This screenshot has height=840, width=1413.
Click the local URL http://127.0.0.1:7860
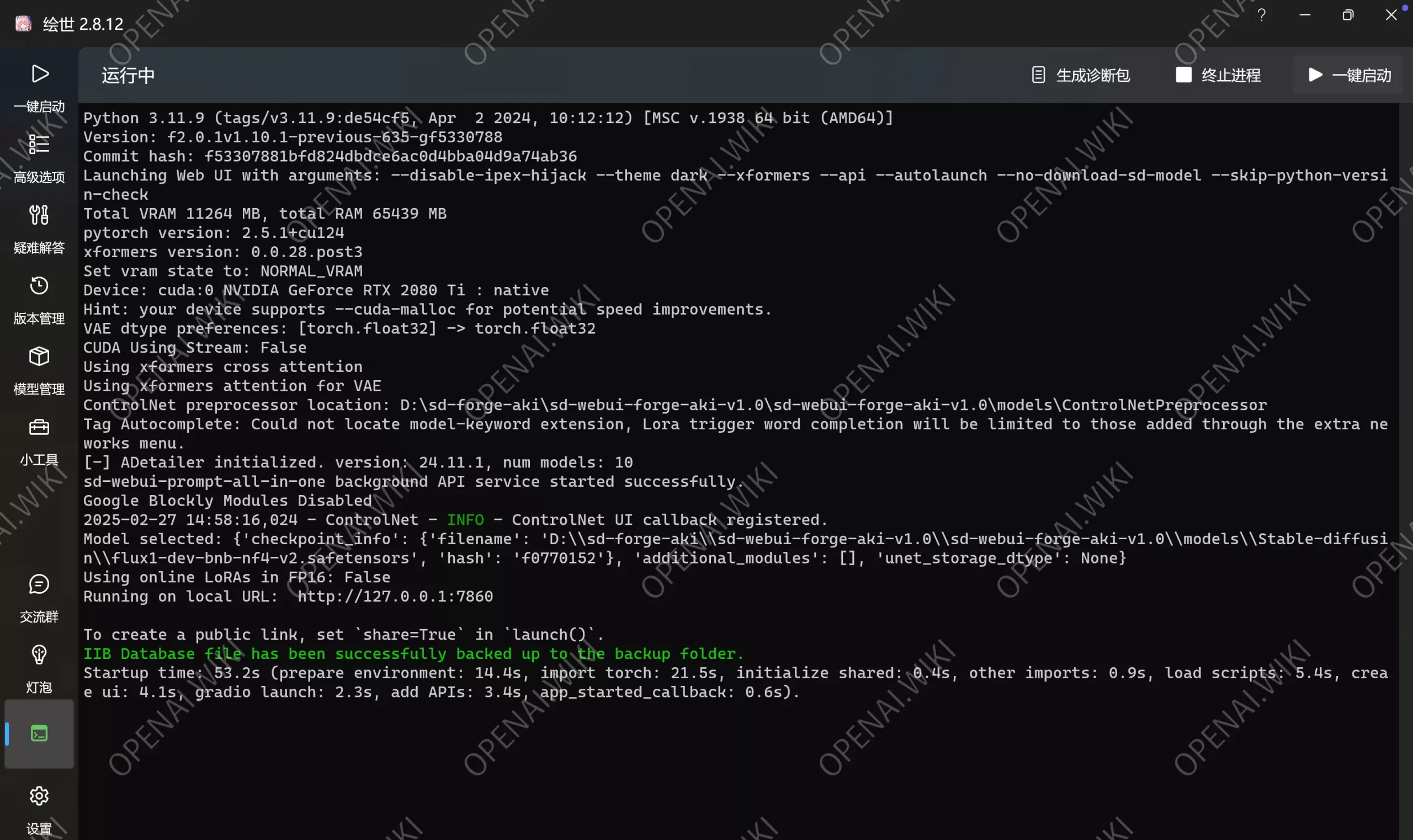(395, 596)
